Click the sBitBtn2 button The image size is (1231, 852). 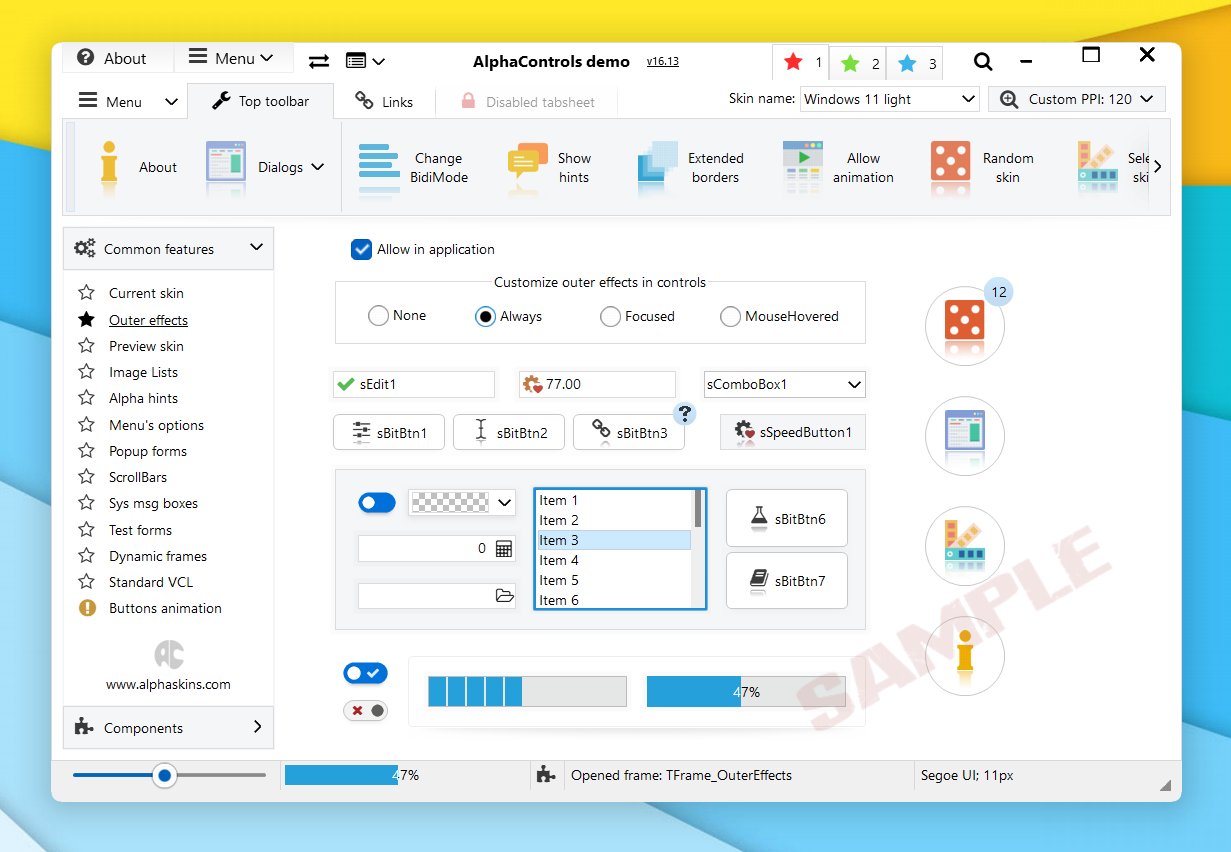[x=509, y=432]
